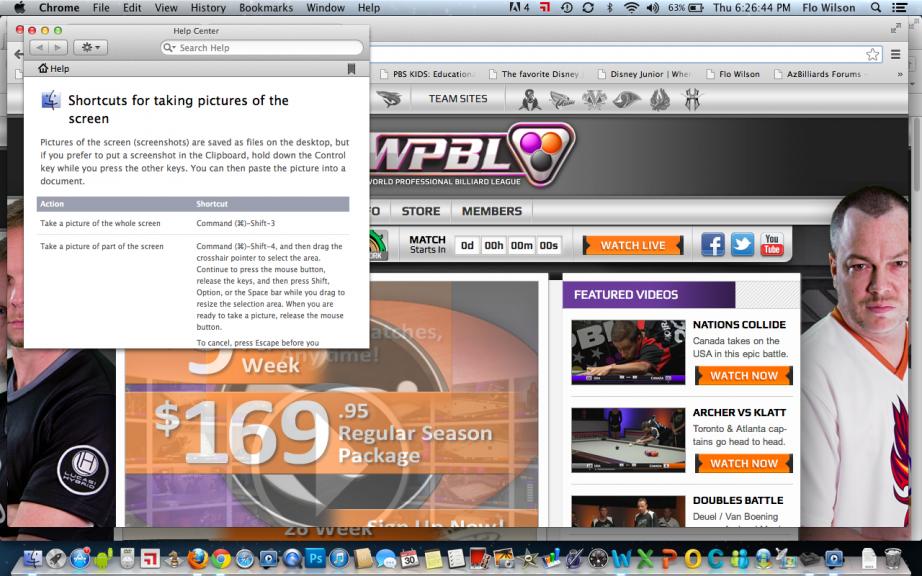Enter full screen with the Chrome expand arrows
This screenshot has height=576, width=922.
point(896,28)
